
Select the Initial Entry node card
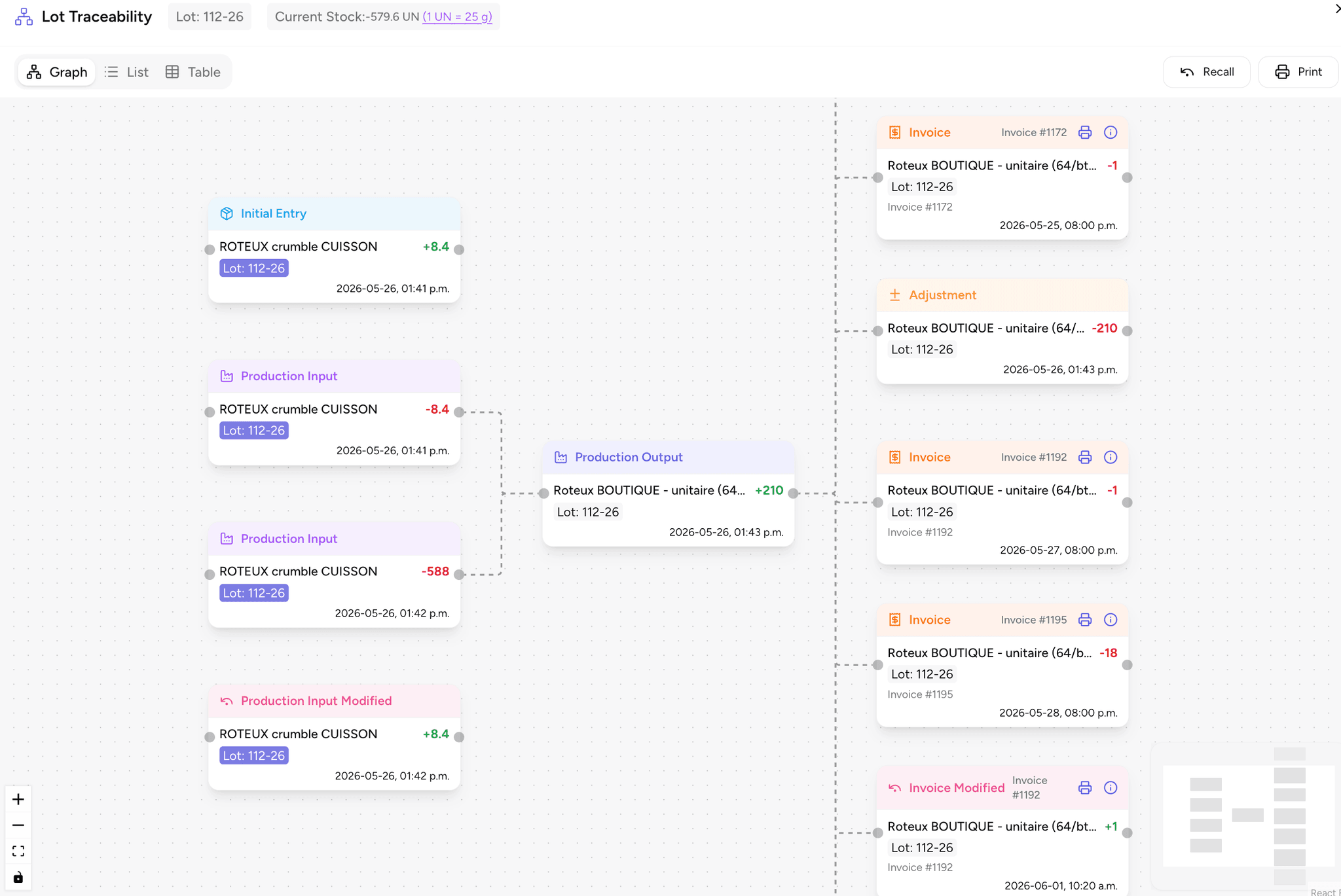click(335, 250)
